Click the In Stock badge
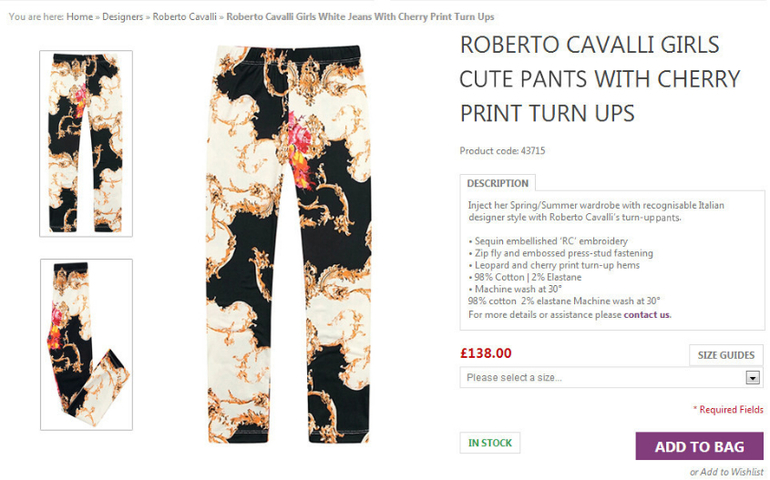 (x=490, y=443)
